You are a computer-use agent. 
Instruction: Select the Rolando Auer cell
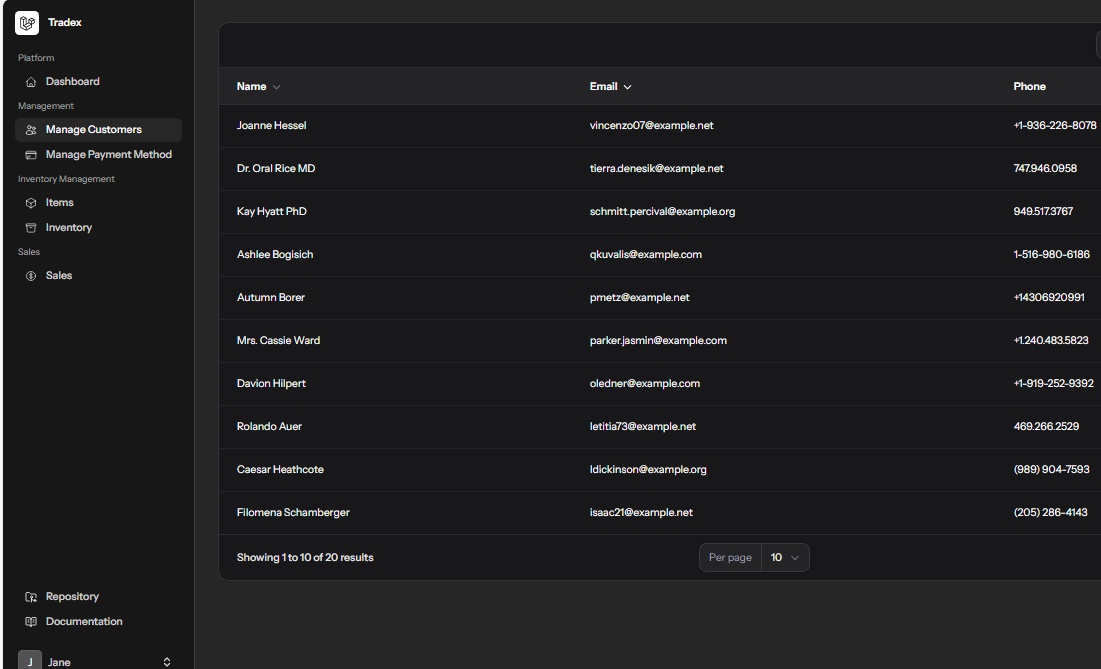coord(269,426)
